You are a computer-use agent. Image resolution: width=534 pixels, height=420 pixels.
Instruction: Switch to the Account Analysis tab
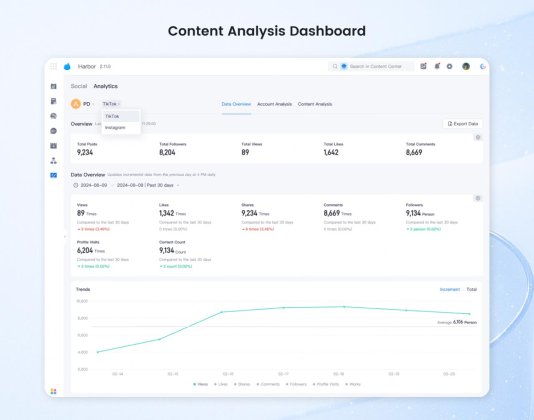(274, 104)
